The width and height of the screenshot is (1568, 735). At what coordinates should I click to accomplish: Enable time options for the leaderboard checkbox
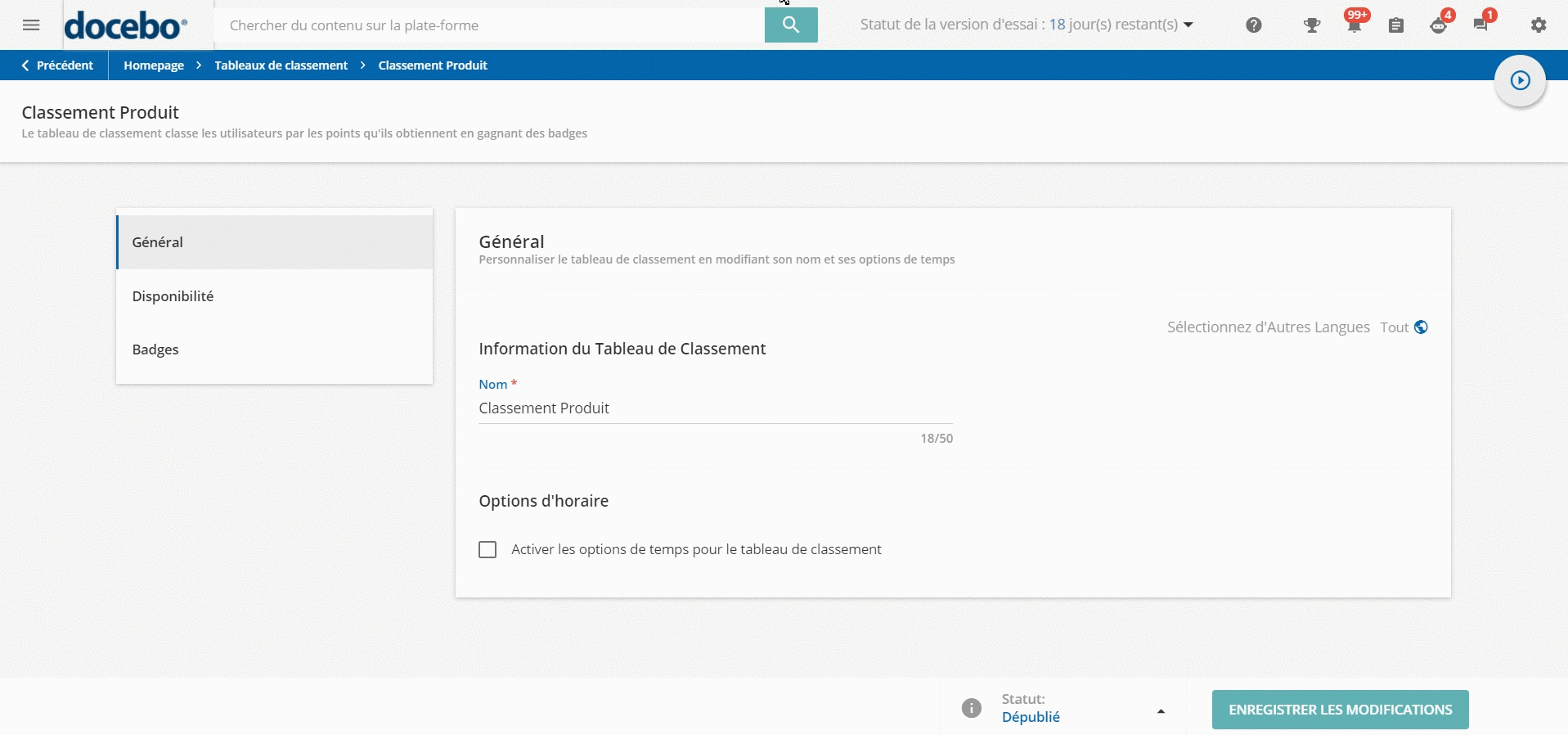tap(487, 549)
